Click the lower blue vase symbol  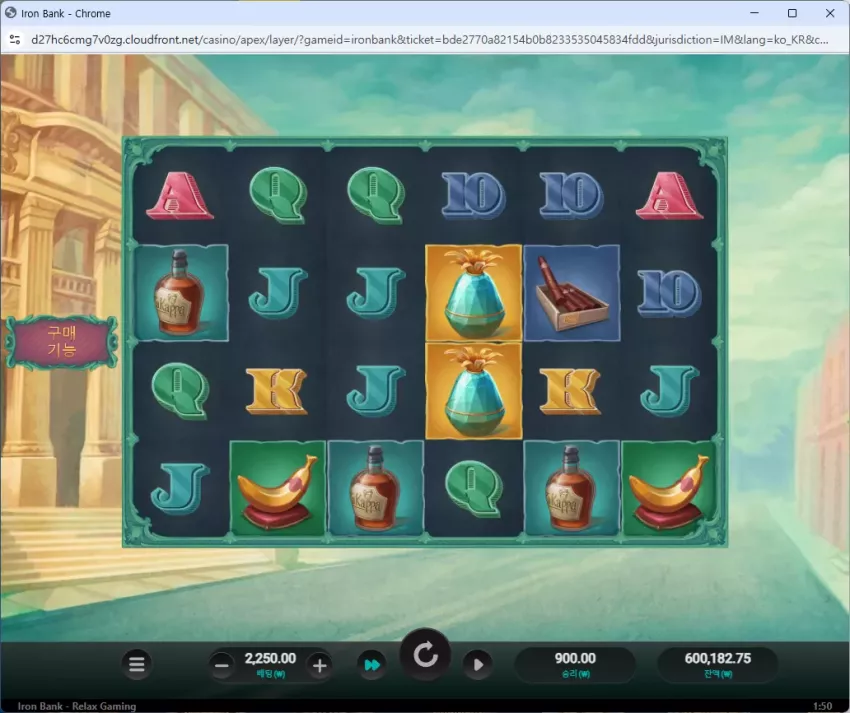point(473,390)
